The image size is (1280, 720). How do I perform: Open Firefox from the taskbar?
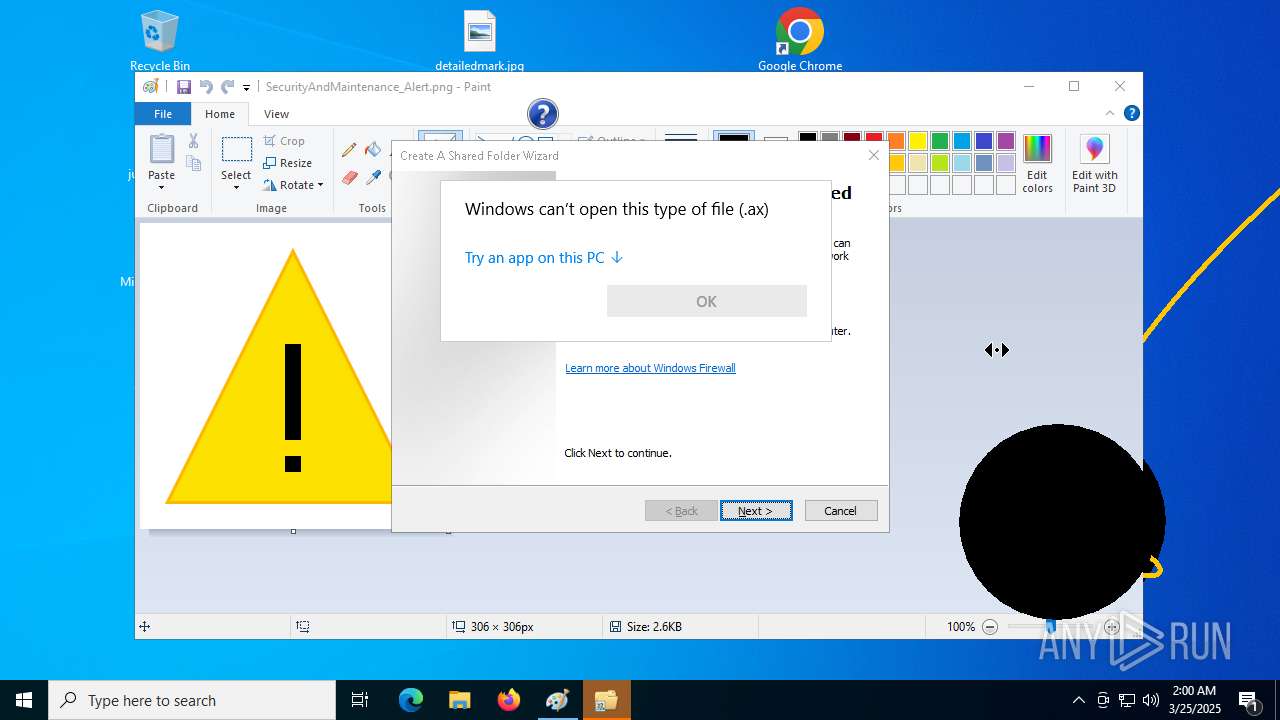click(508, 700)
